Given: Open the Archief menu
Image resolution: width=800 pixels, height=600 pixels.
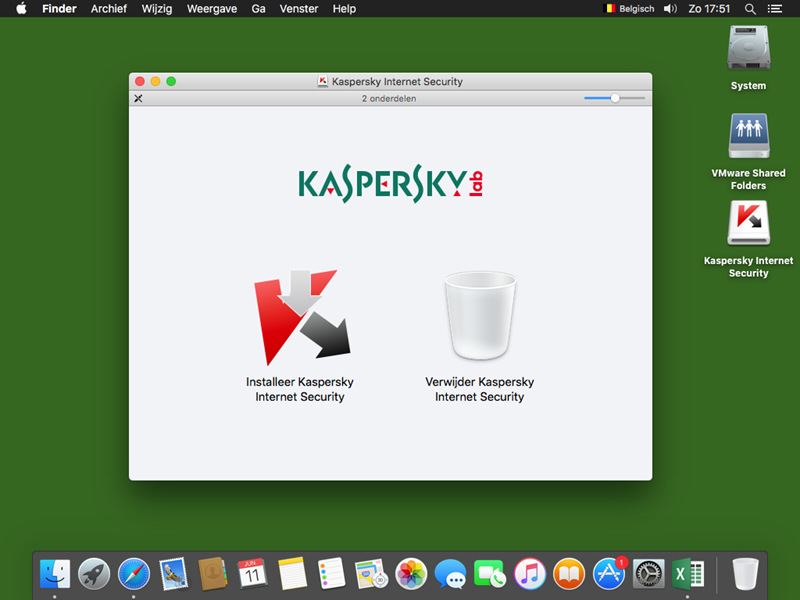Looking at the screenshot, I should coord(109,9).
